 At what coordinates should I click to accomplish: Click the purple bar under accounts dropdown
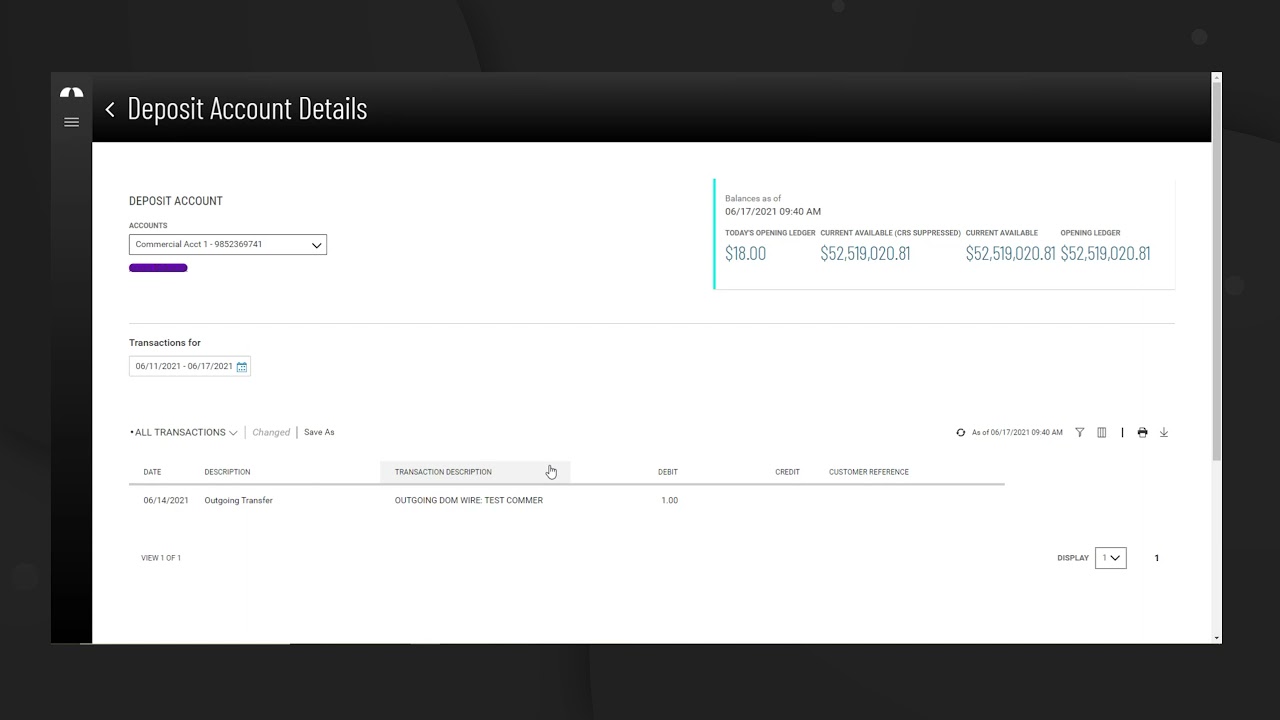158,268
